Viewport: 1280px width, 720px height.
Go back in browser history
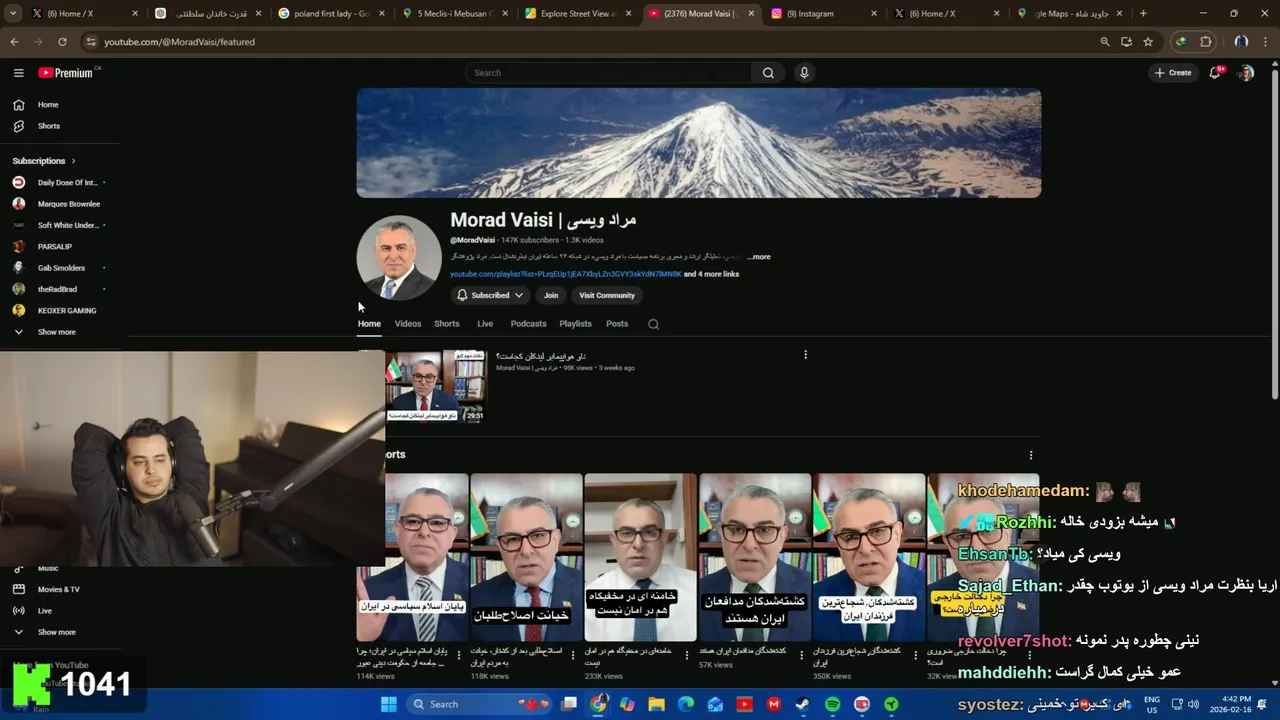click(14, 42)
